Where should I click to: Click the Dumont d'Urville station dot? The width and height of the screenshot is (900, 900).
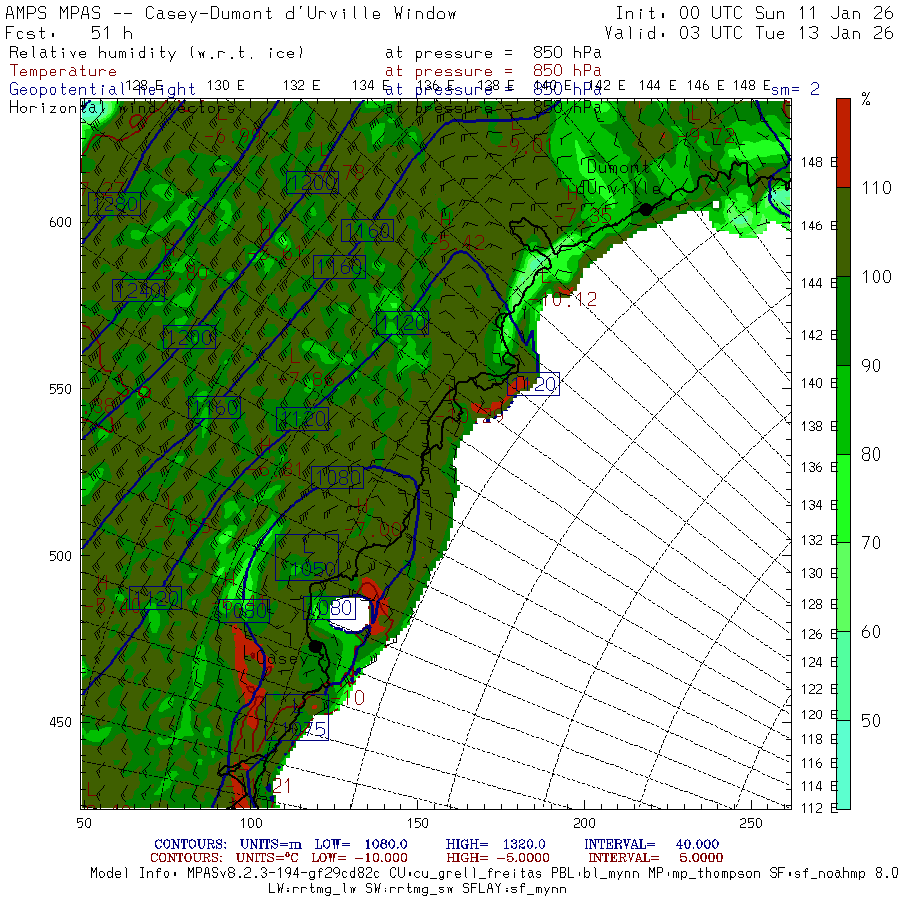[x=646, y=208]
